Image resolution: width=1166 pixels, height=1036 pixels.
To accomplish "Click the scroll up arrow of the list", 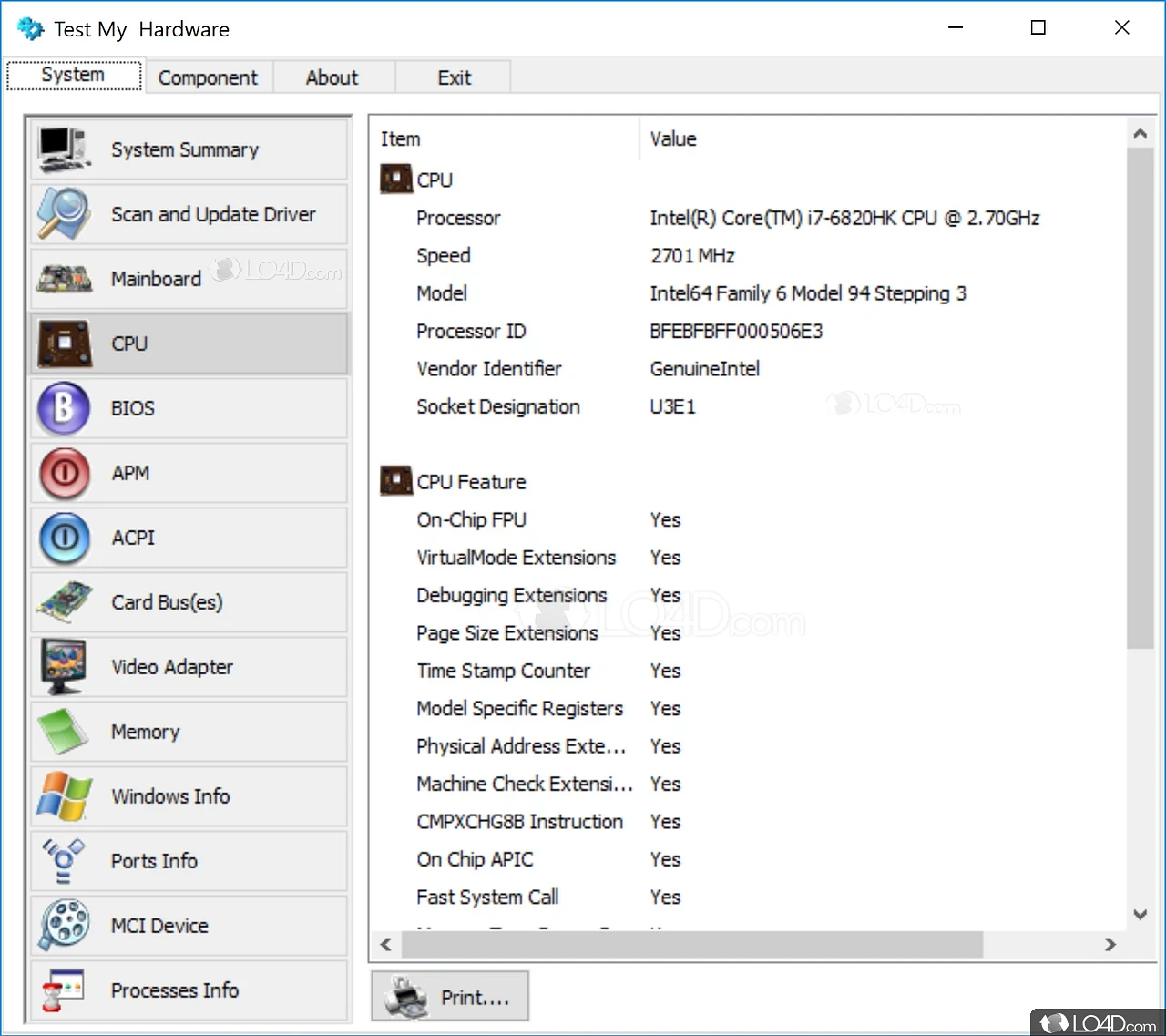I will click(1140, 134).
